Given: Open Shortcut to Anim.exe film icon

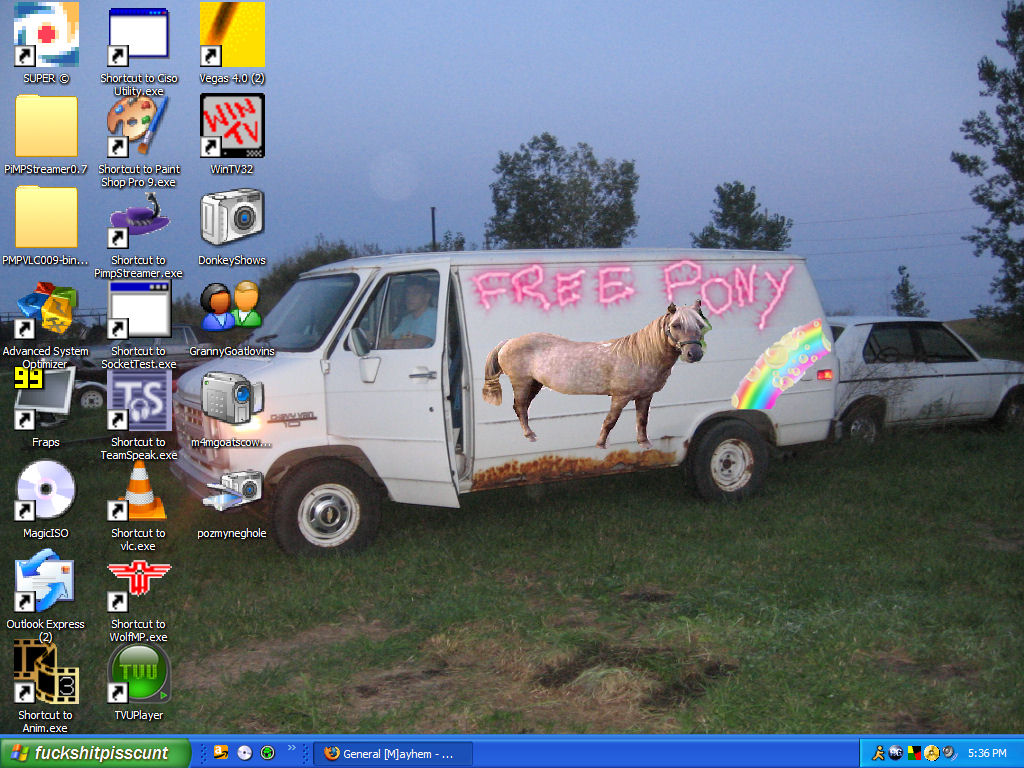Looking at the screenshot, I should tap(46, 672).
